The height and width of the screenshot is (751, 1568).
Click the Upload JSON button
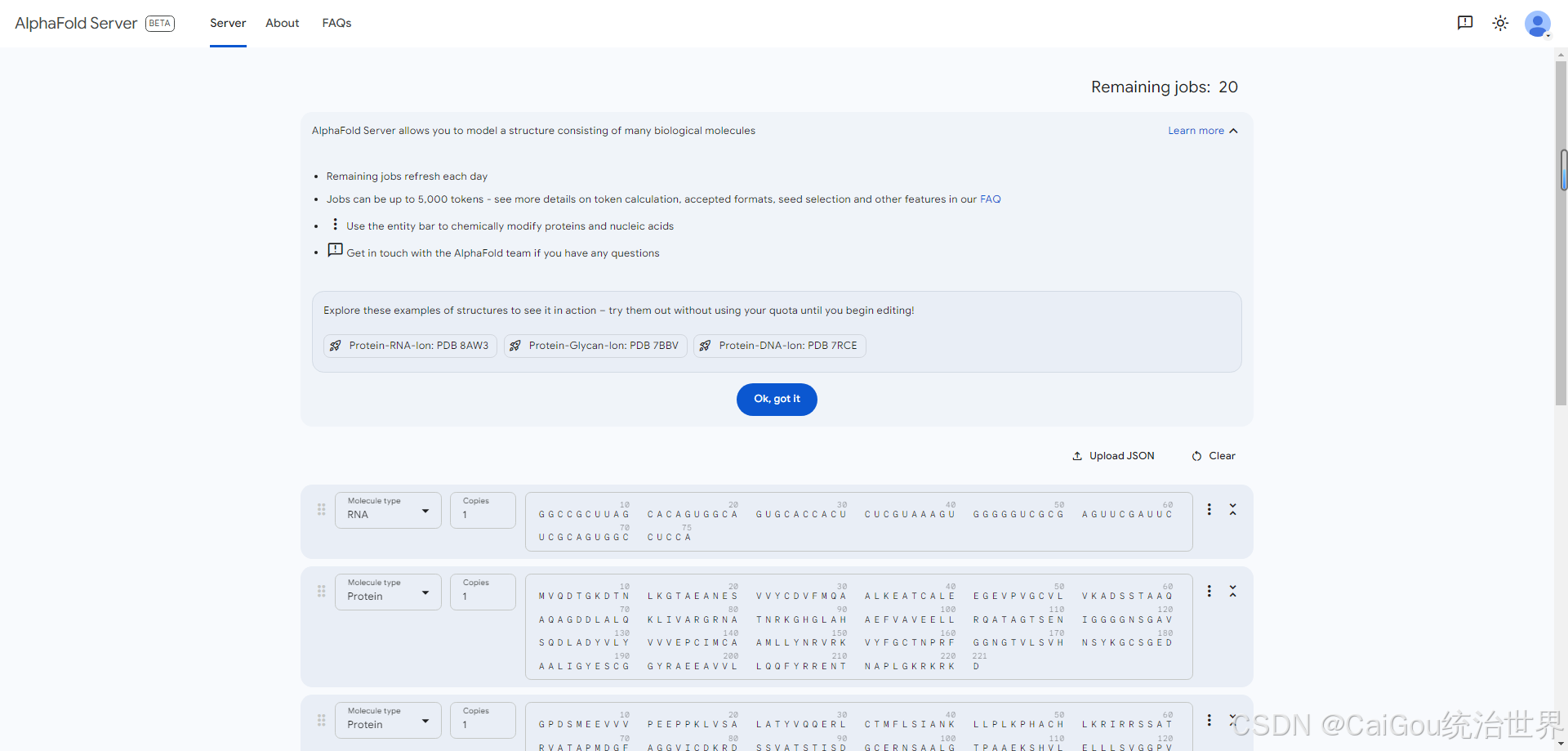click(1113, 456)
